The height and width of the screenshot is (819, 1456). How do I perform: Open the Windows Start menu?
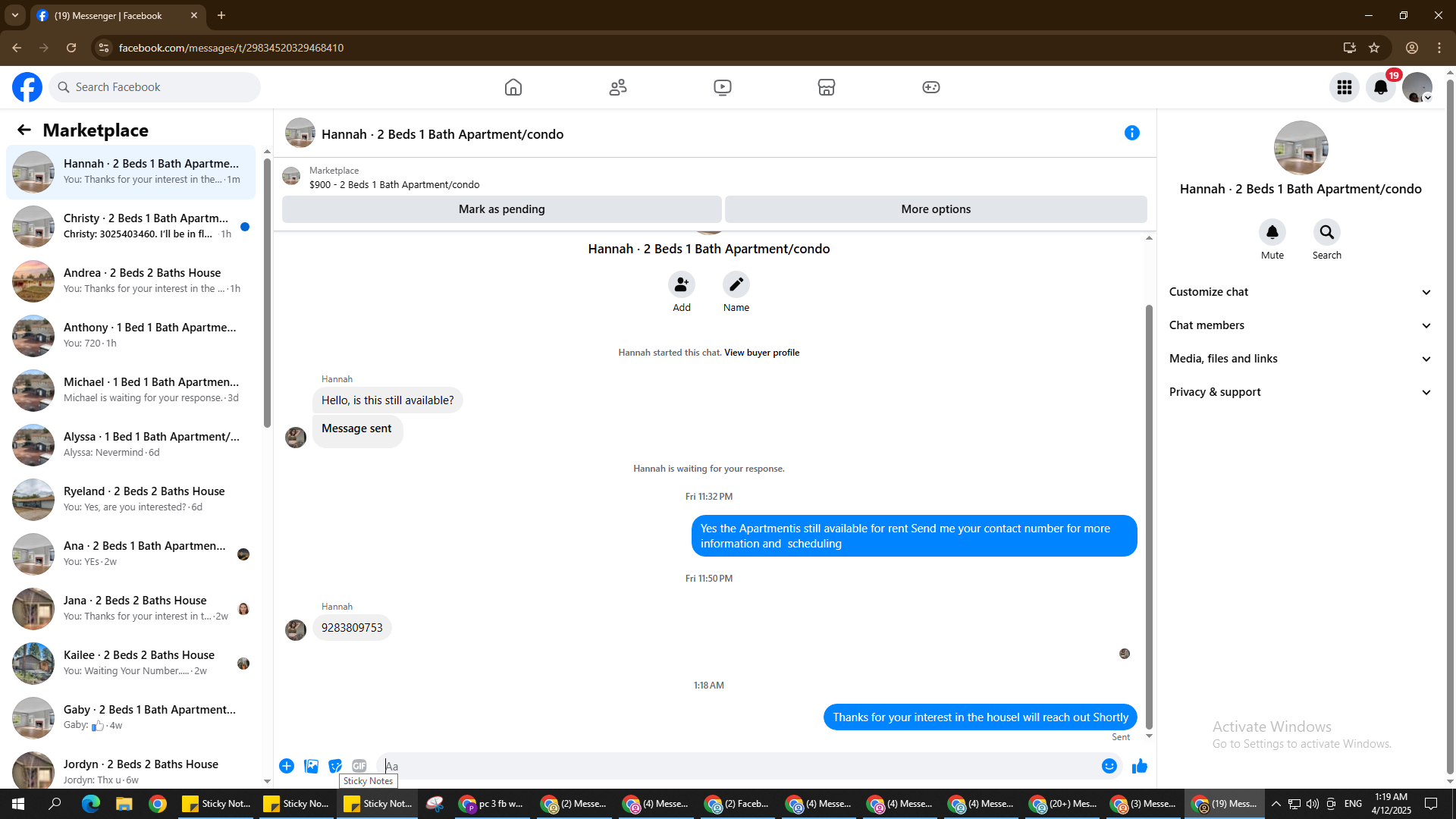click(x=18, y=804)
